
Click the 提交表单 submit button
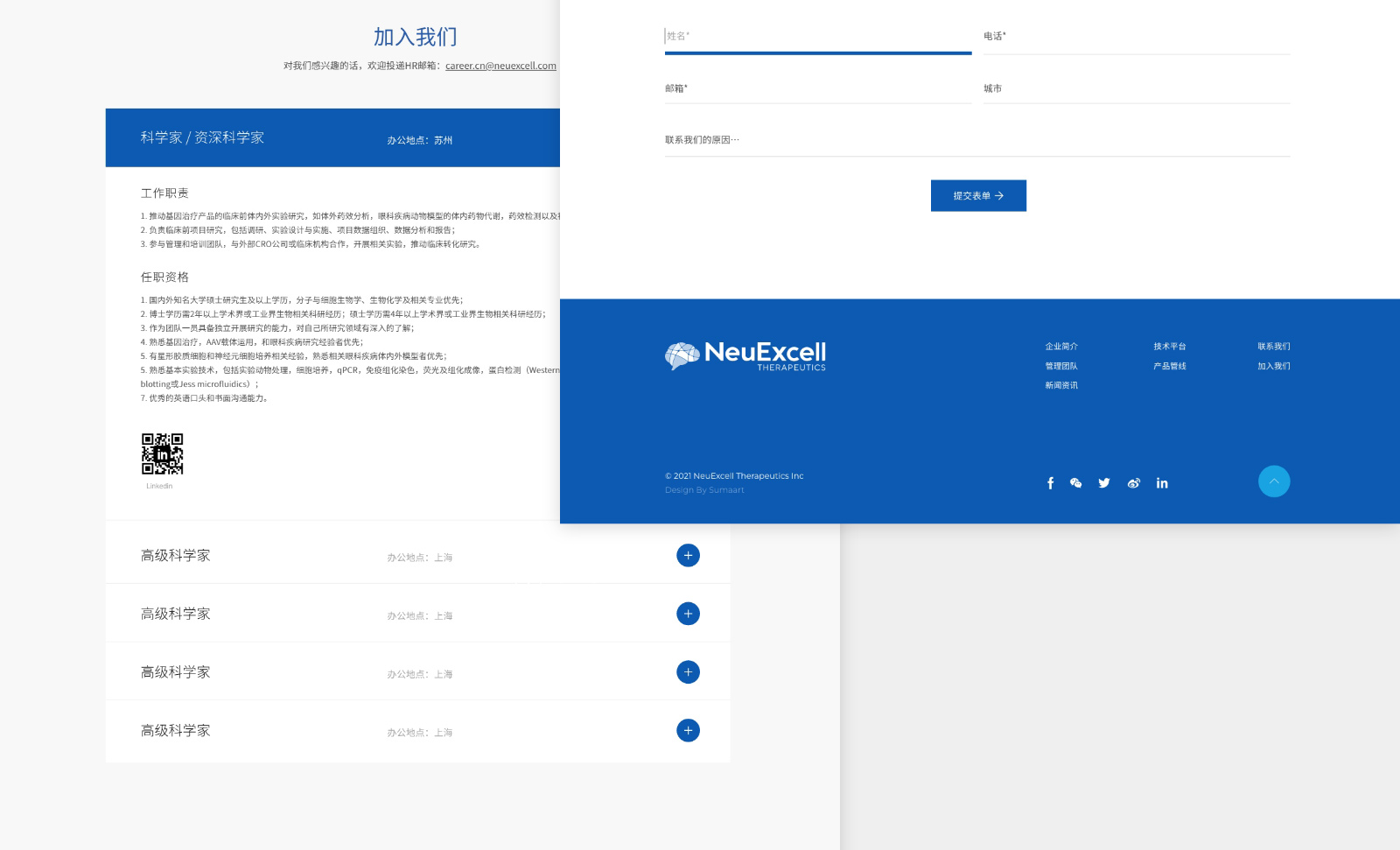click(977, 196)
